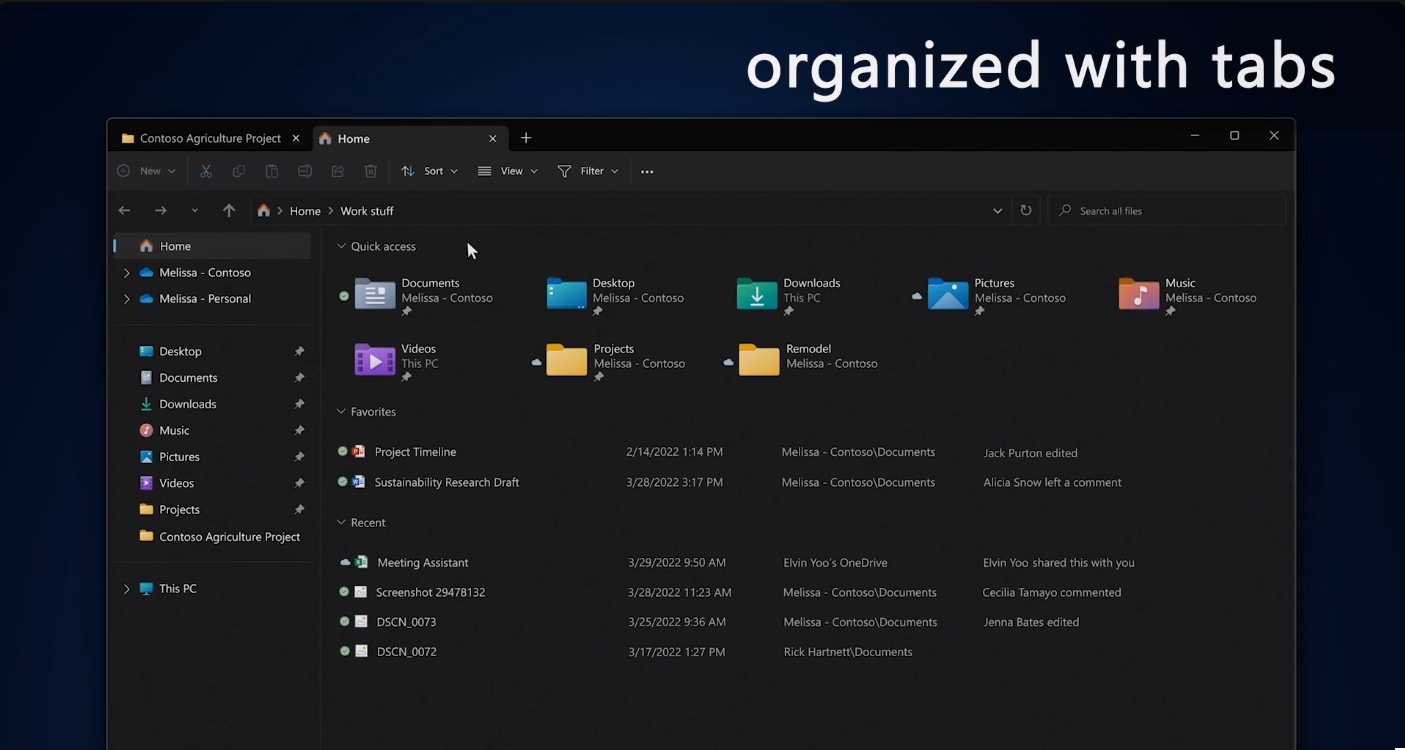Open the Filter dropdown

click(x=588, y=171)
